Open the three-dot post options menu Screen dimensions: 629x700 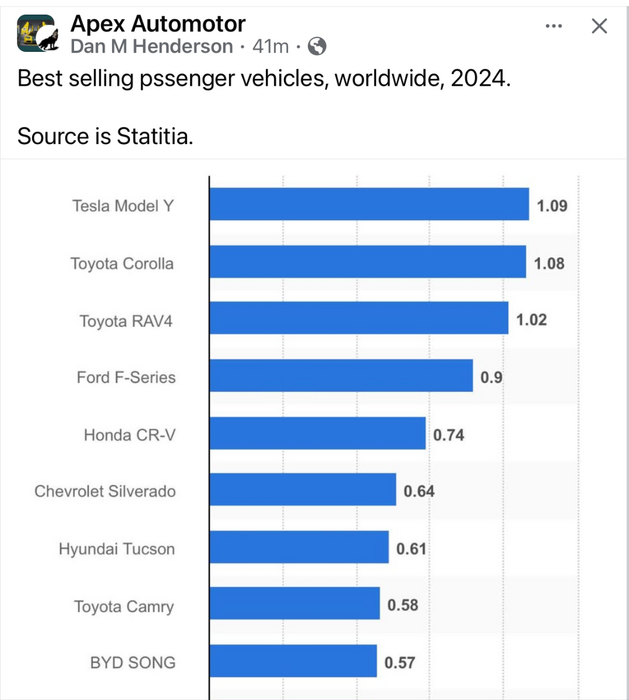tap(554, 26)
